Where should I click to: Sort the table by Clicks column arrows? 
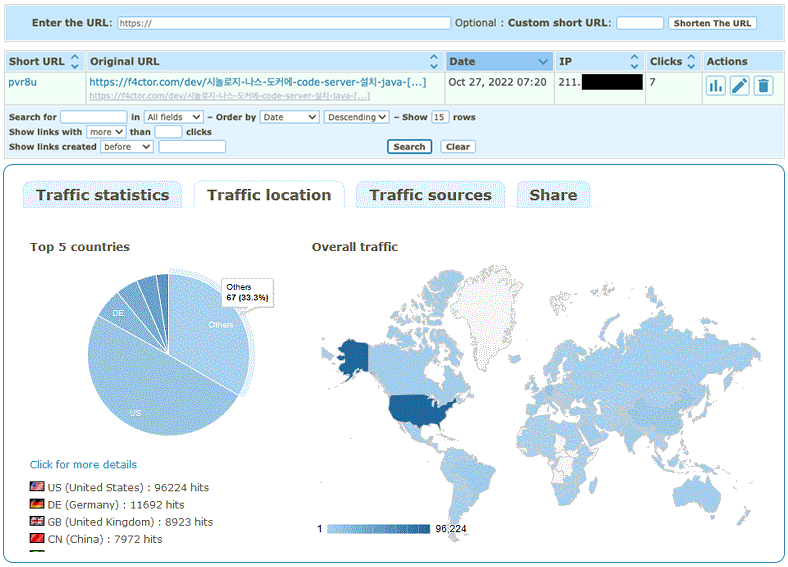pos(691,62)
